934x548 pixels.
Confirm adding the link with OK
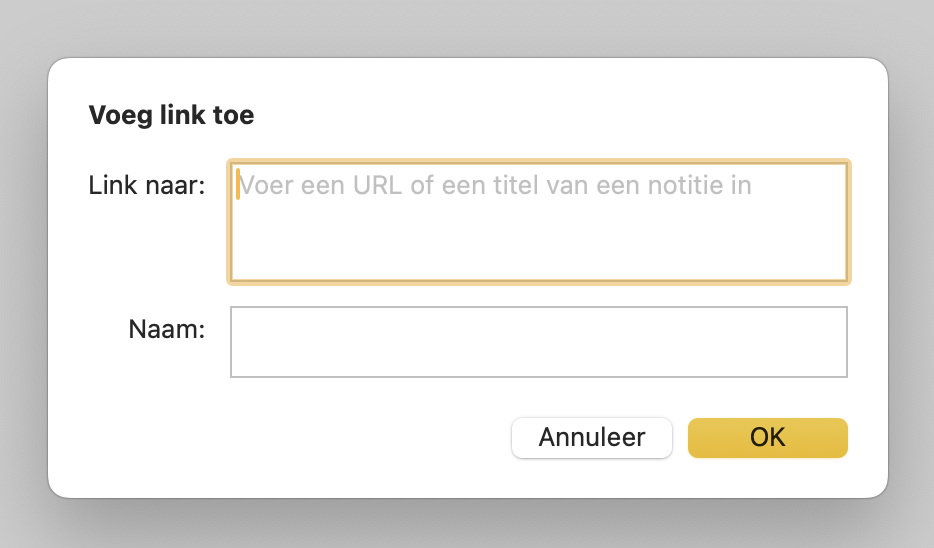click(x=767, y=438)
